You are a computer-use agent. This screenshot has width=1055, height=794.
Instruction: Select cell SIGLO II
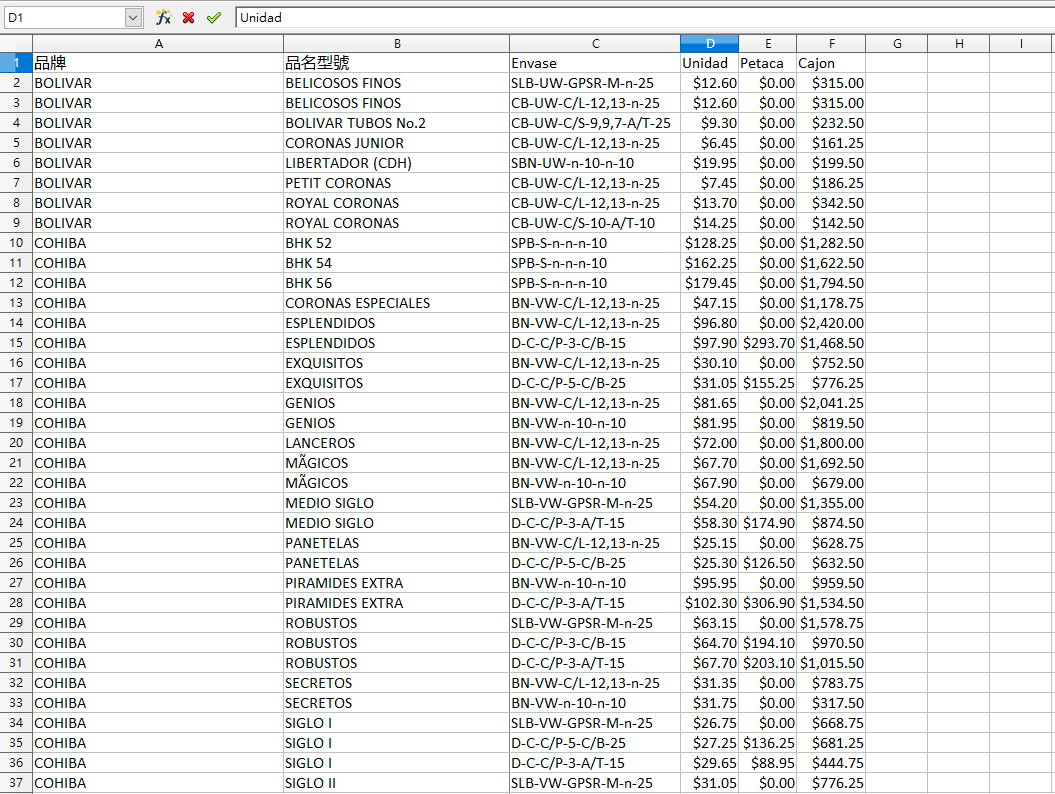(396, 783)
